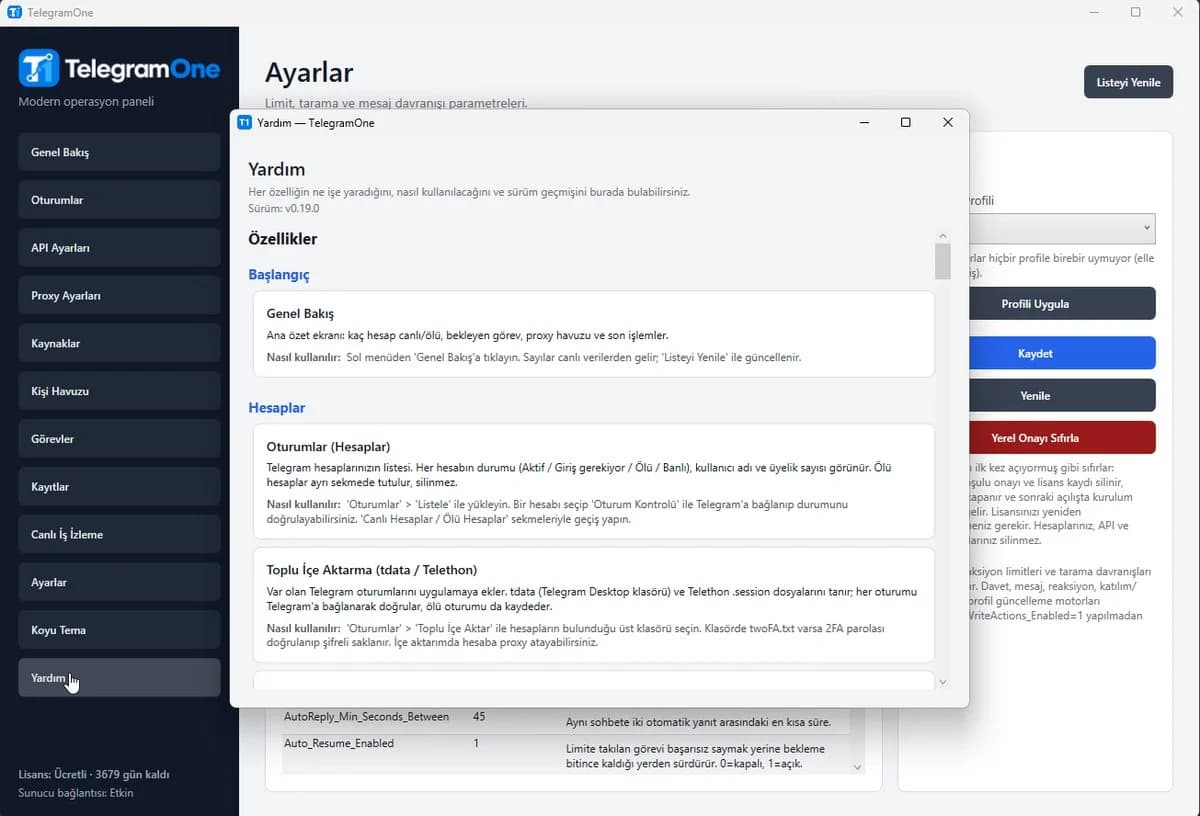
Task: Close the main TelegramOne window
Action: pos(1178,12)
